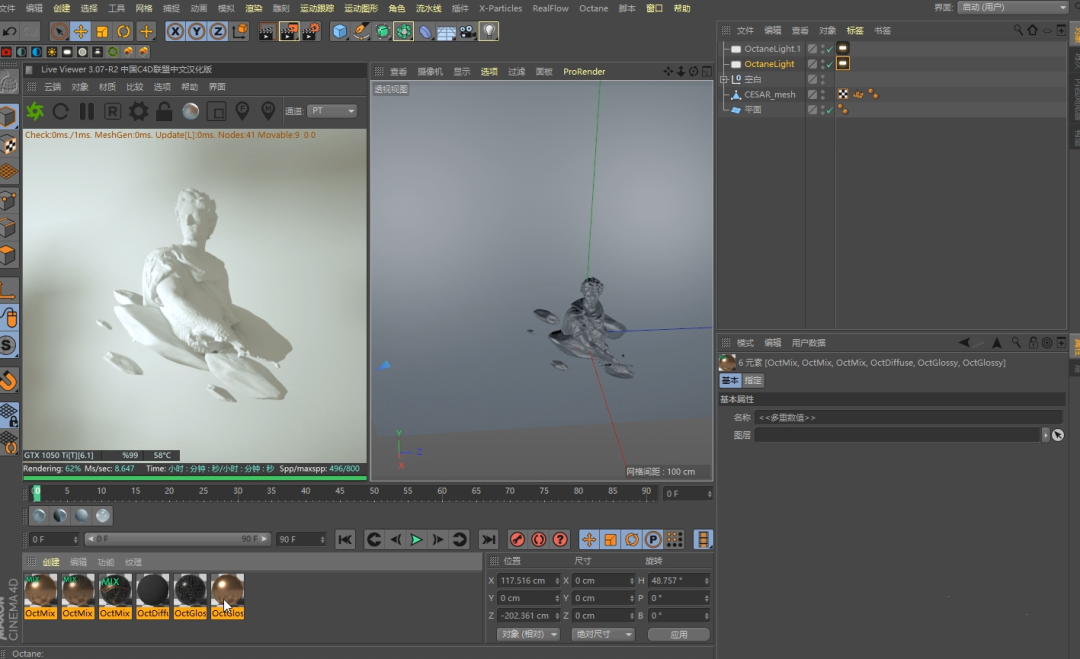Click the floor grid object icon

pos(446,31)
